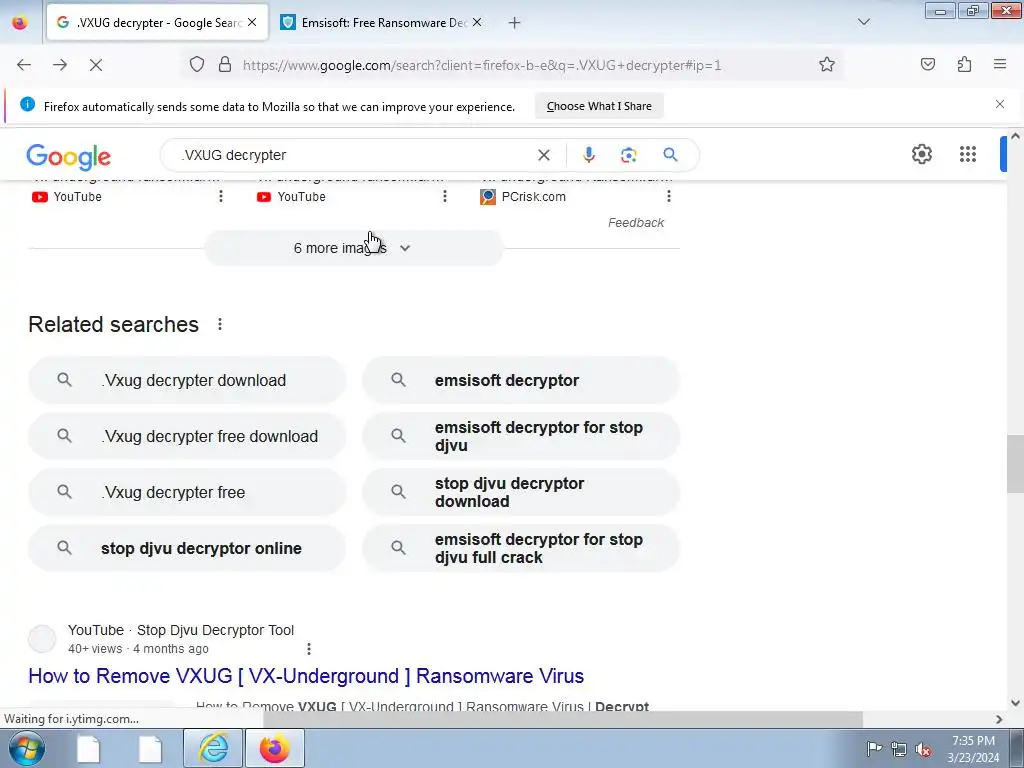Click Choose What I Share button
Viewport: 1024px width, 768px height.
click(599, 106)
